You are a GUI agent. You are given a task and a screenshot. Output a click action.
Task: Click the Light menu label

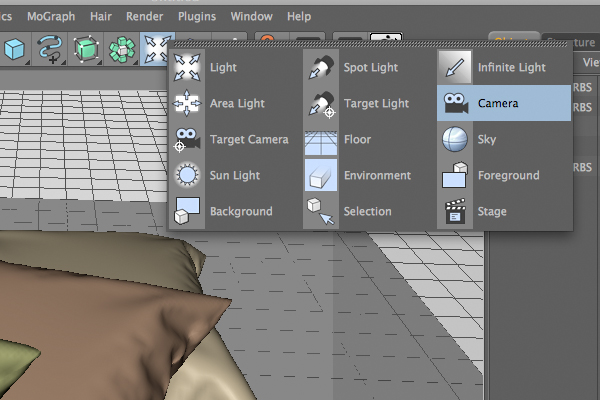coord(223,68)
